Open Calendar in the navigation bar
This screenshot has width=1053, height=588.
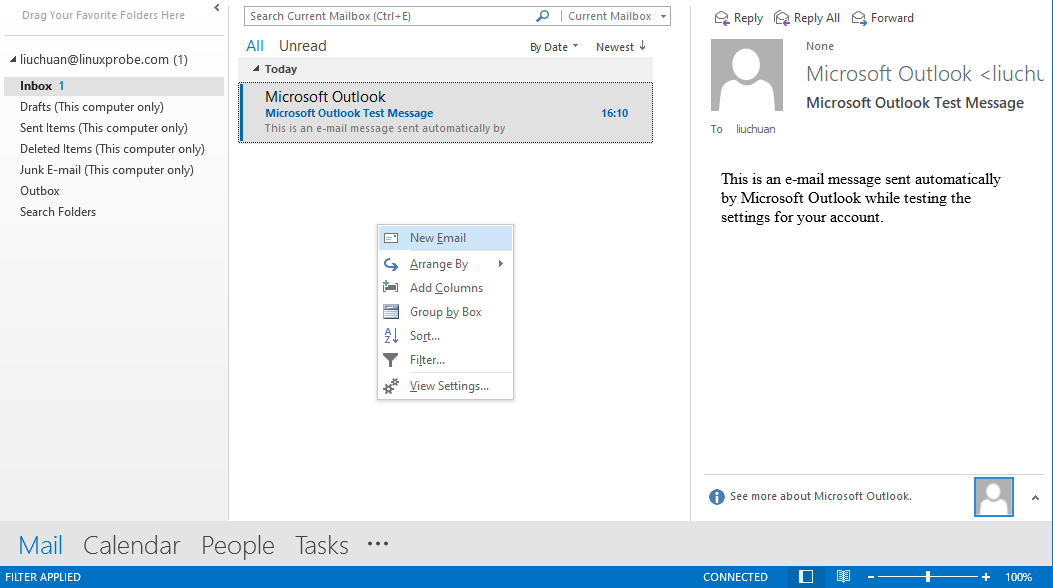[131, 545]
